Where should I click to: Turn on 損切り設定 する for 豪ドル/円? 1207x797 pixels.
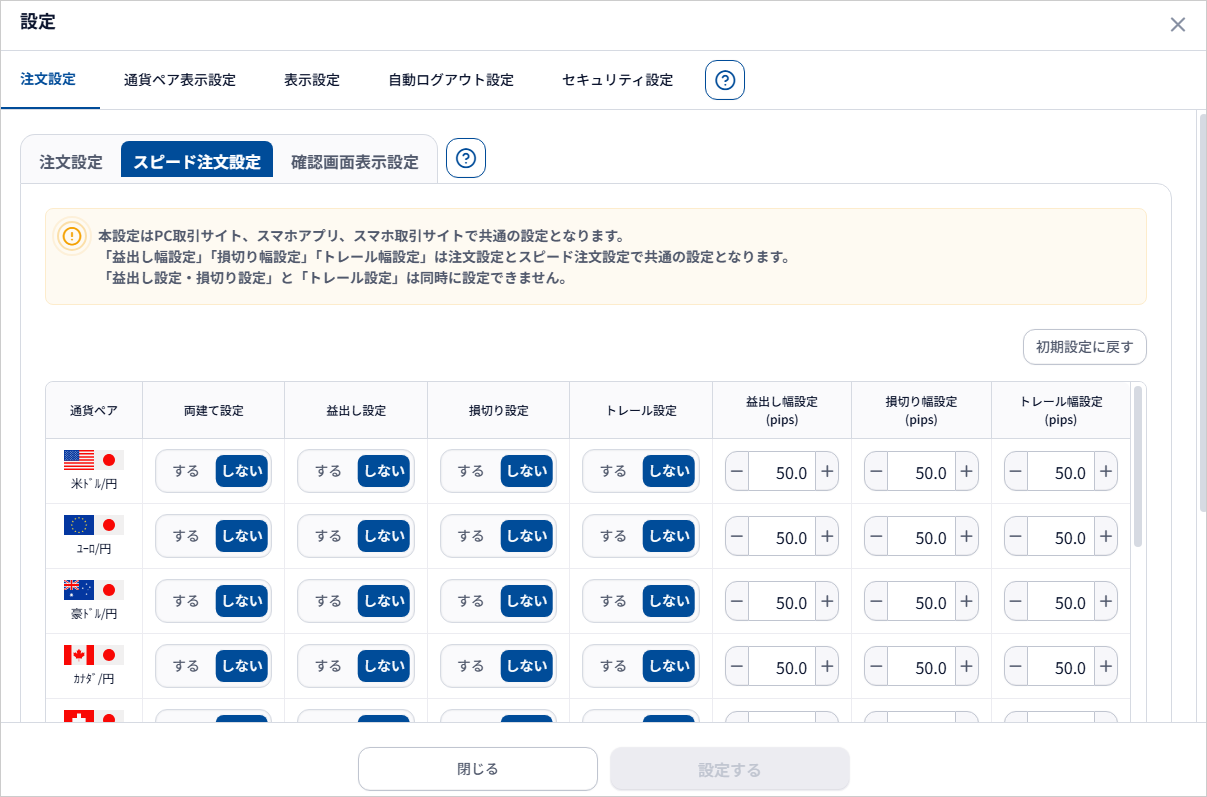pyautogui.click(x=471, y=601)
